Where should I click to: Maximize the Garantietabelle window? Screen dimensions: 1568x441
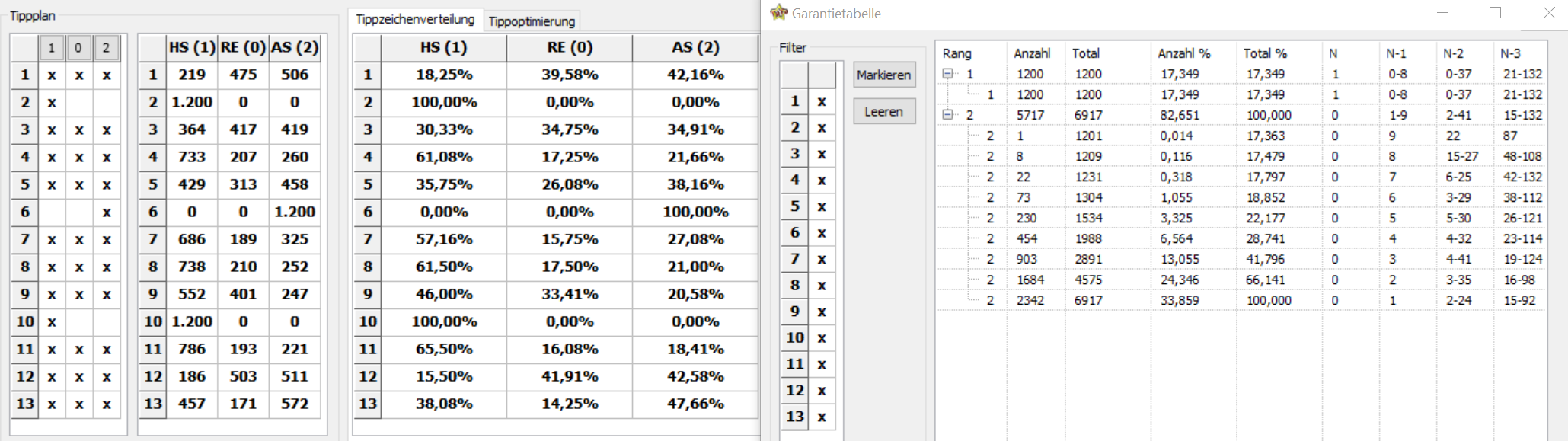1495,13
